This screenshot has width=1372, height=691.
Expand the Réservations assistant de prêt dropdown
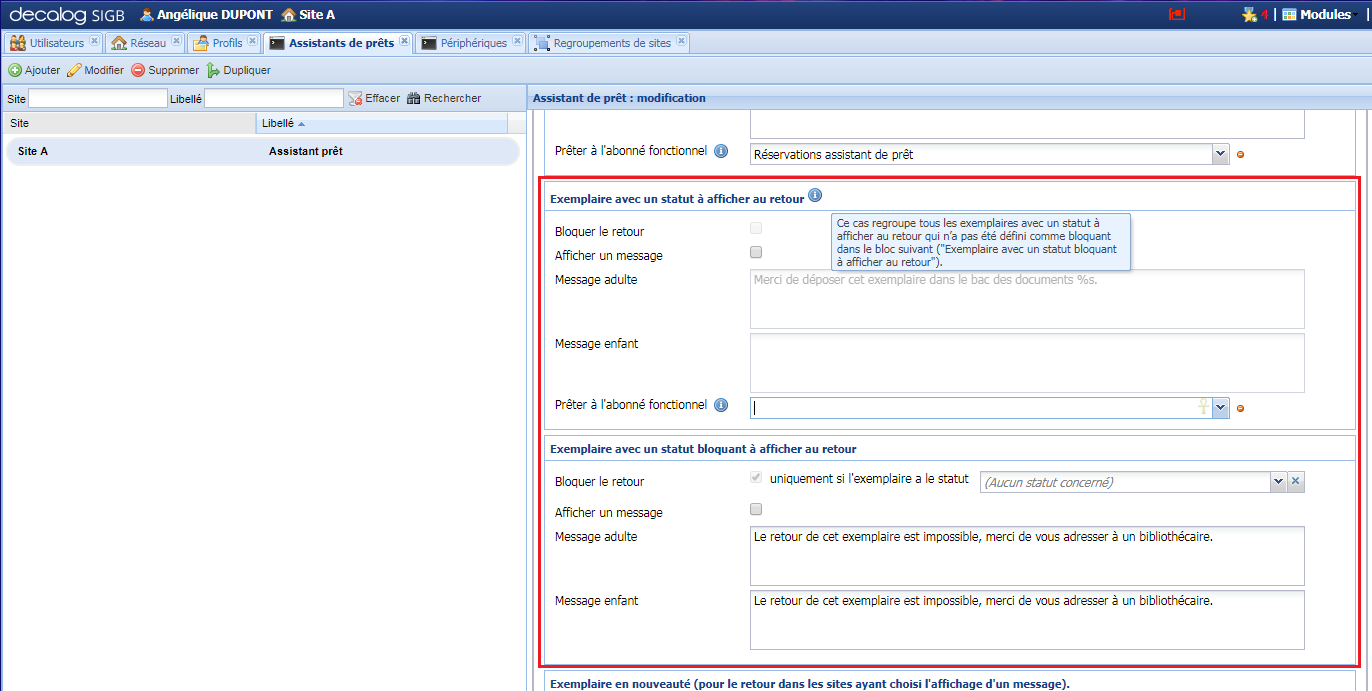pyautogui.click(x=1220, y=154)
